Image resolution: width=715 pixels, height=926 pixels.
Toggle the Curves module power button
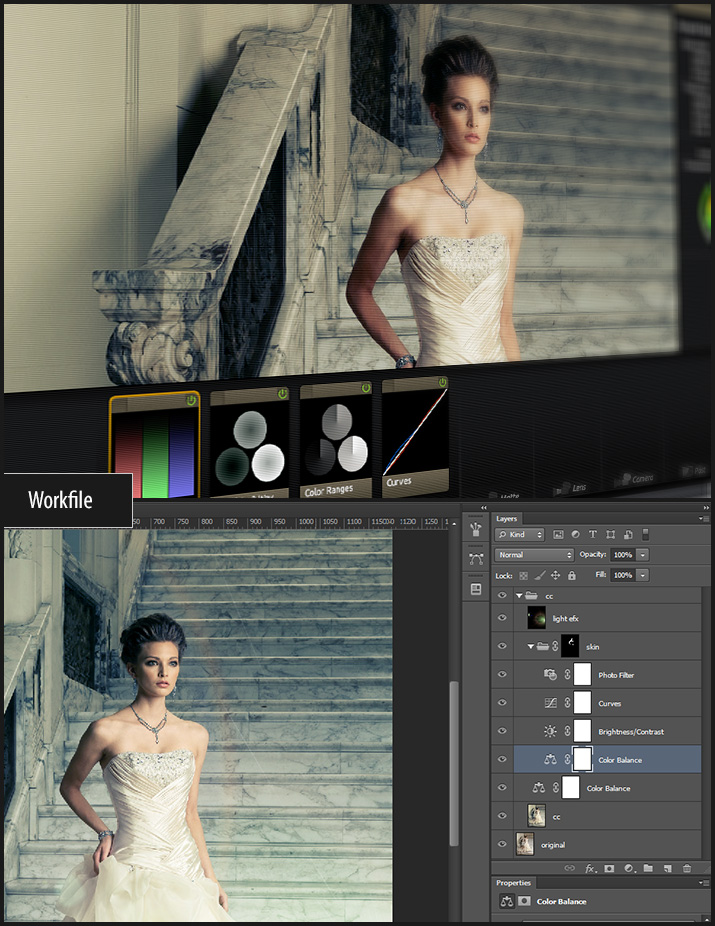pos(442,383)
